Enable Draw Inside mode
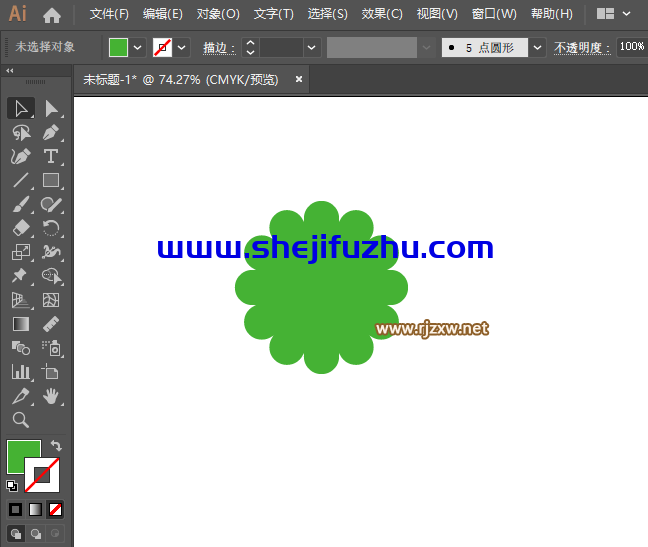 pyautogui.click(x=55, y=533)
